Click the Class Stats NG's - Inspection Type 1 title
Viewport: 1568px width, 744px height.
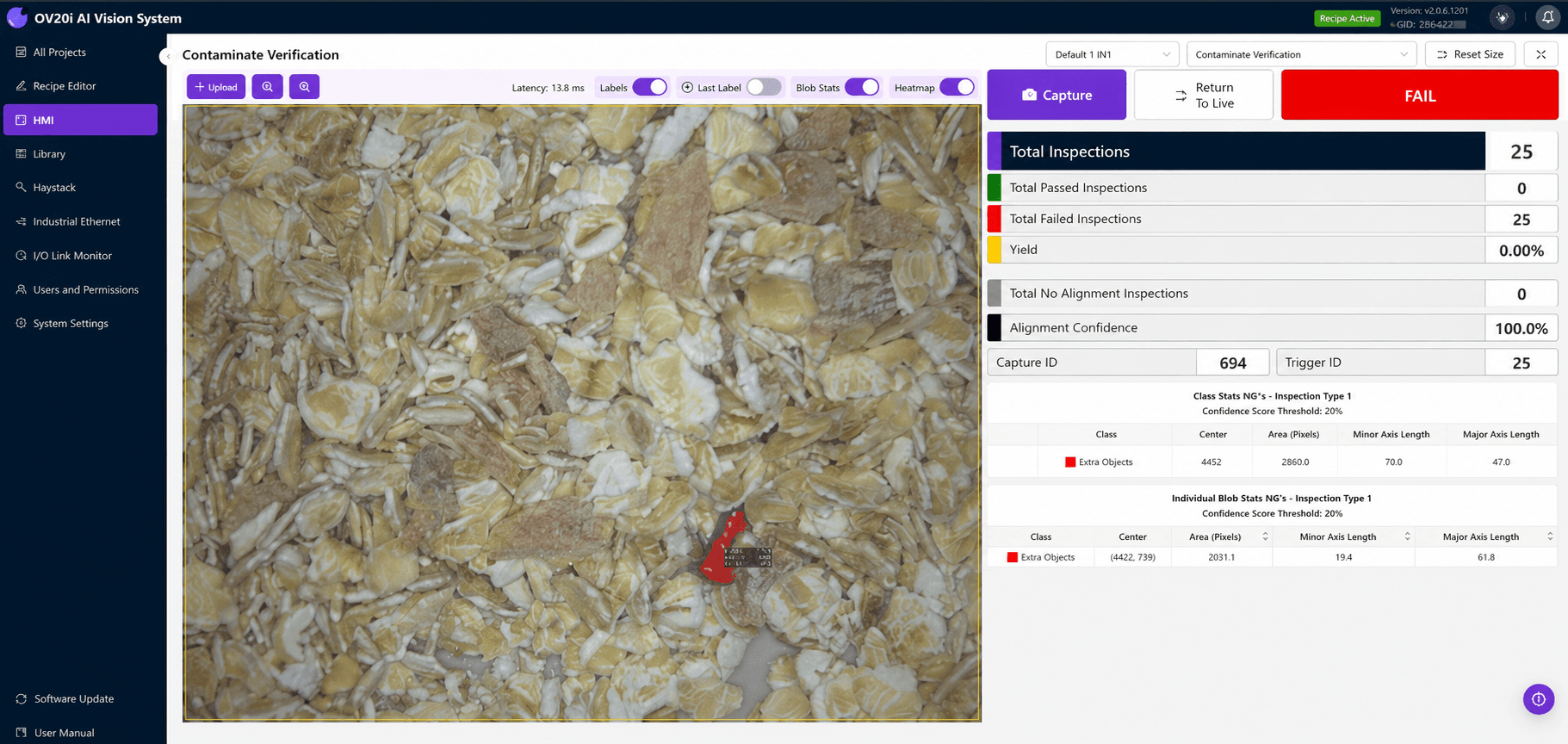(x=1272, y=396)
